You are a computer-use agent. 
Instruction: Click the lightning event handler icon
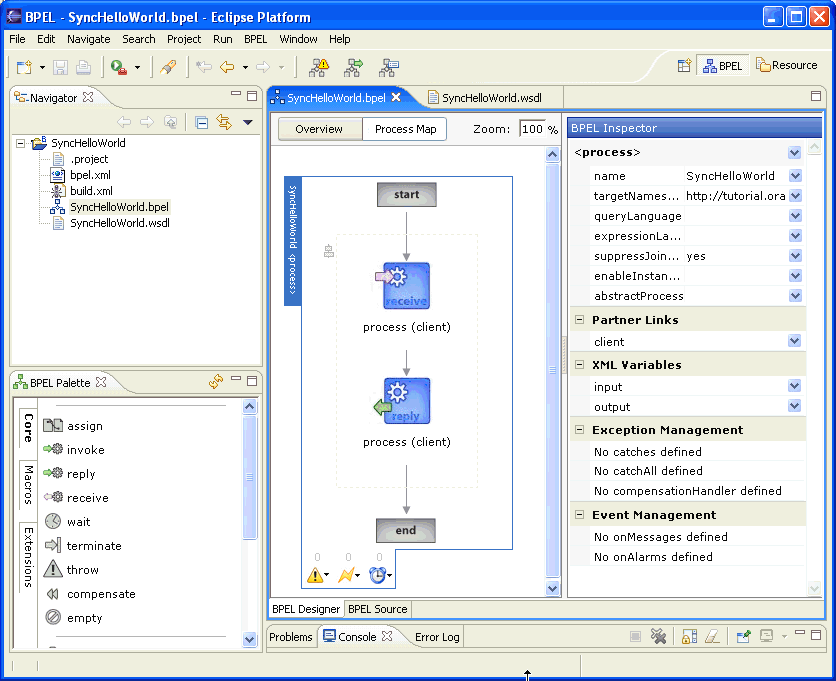pos(346,575)
